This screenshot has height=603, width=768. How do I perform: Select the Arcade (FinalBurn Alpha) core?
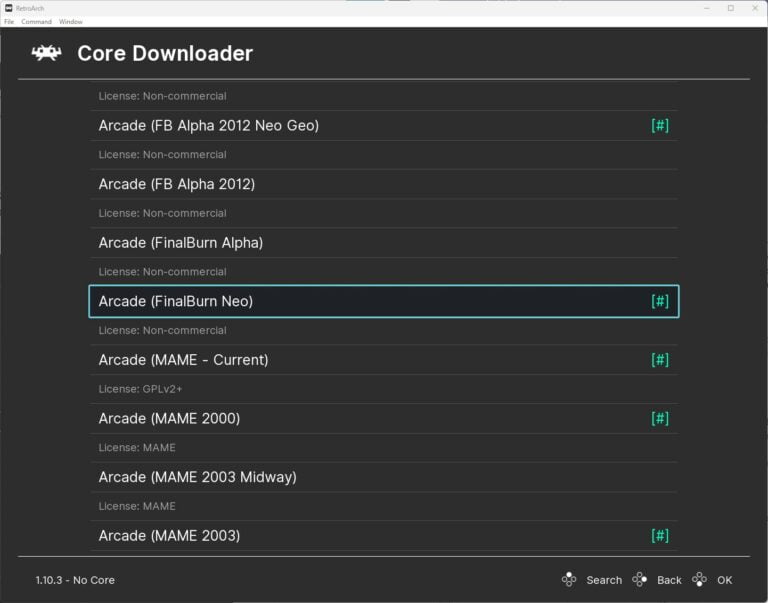click(181, 243)
